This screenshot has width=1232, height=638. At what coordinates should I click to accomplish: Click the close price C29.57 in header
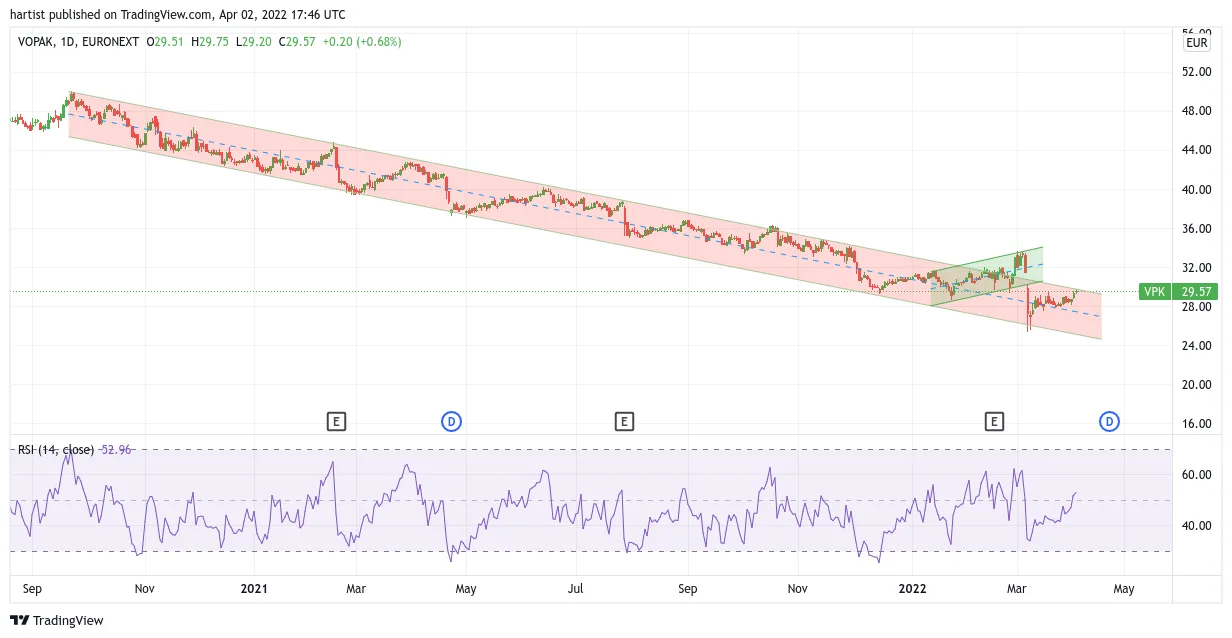(297, 42)
